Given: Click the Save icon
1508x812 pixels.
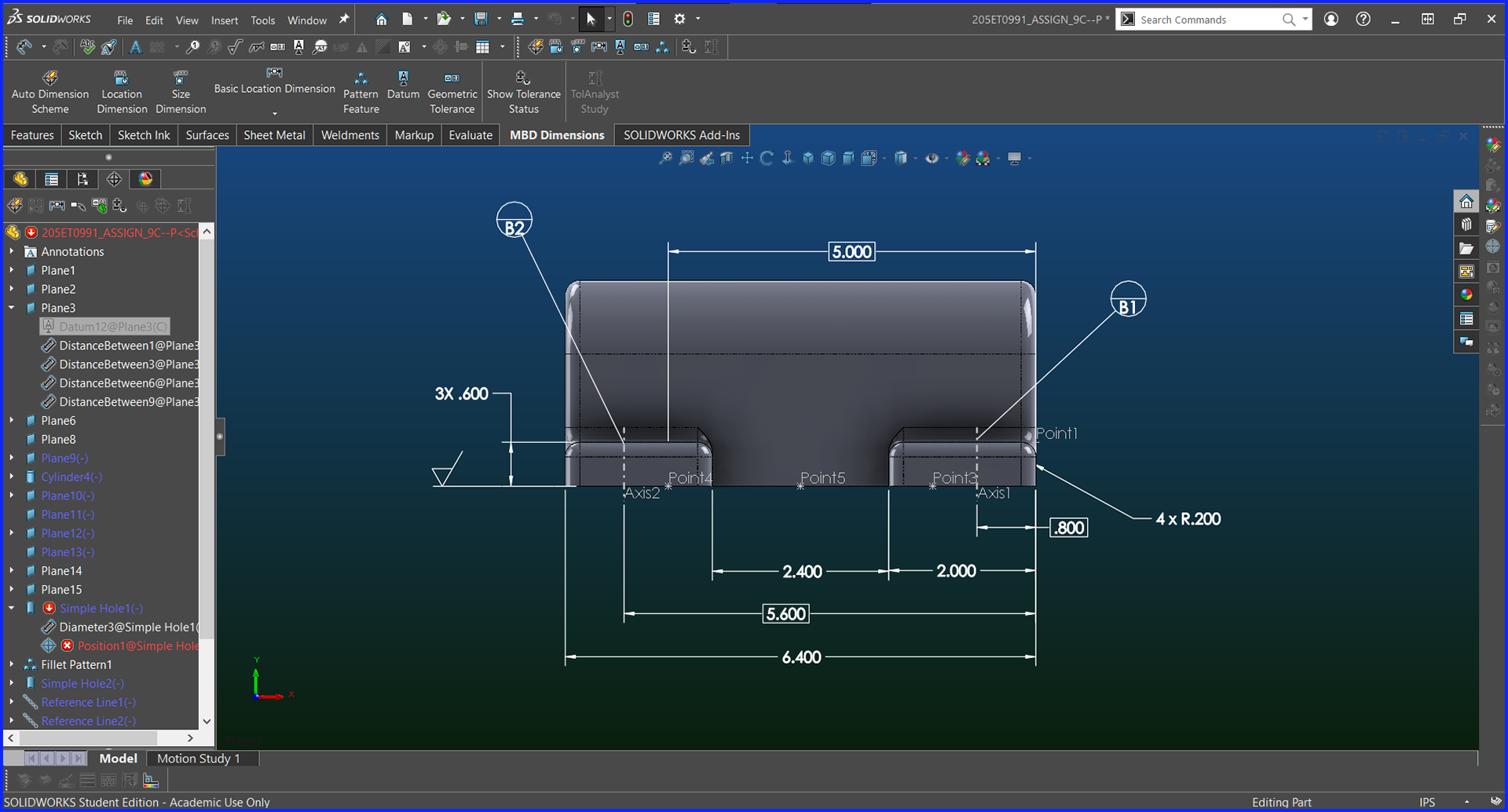Looking at the screenshot, I should tap(481, 19).
